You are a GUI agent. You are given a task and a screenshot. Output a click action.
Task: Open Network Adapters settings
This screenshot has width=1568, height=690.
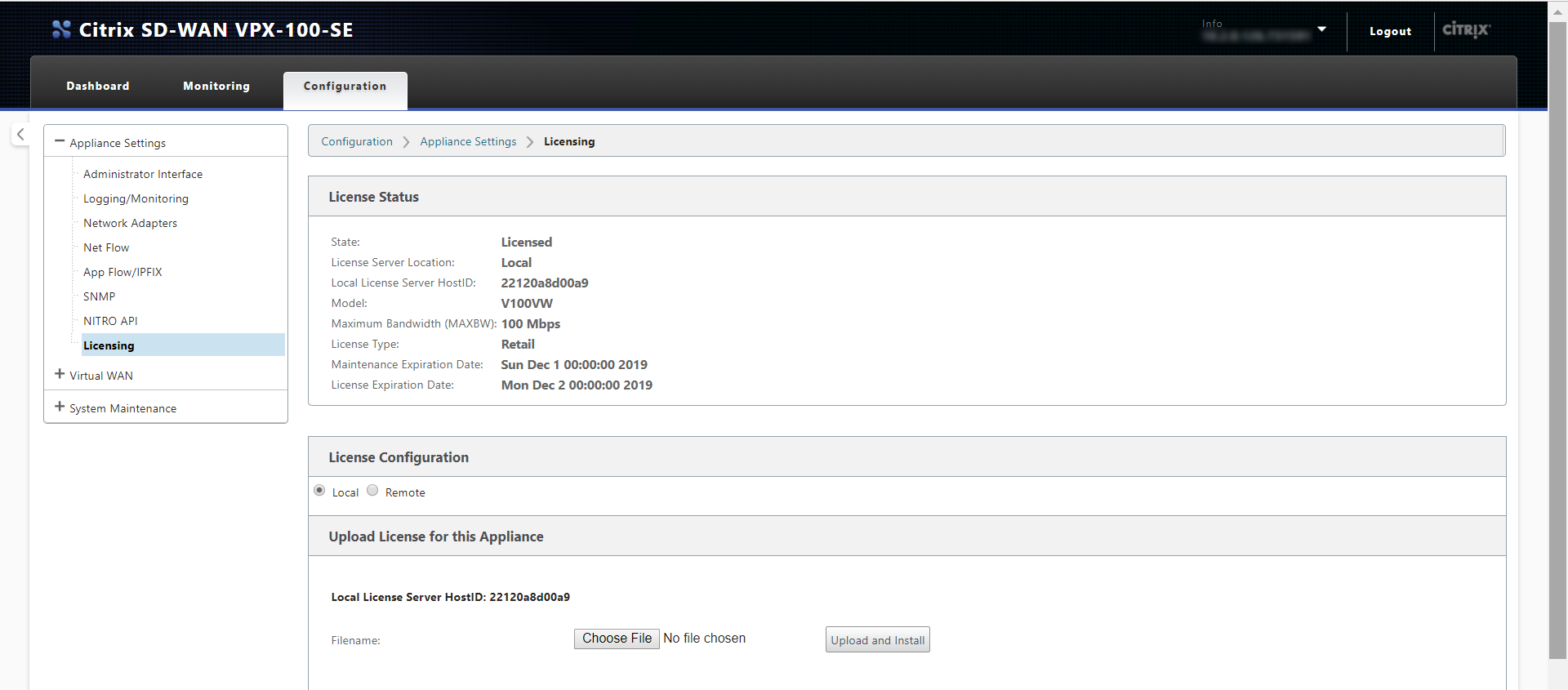(x=130, y=223)
